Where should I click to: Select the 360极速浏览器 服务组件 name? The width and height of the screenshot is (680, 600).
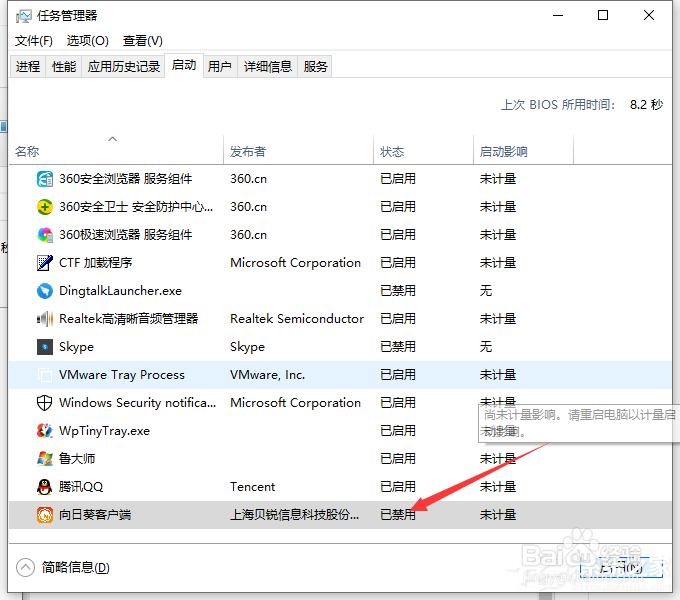[x=125, y=235]
